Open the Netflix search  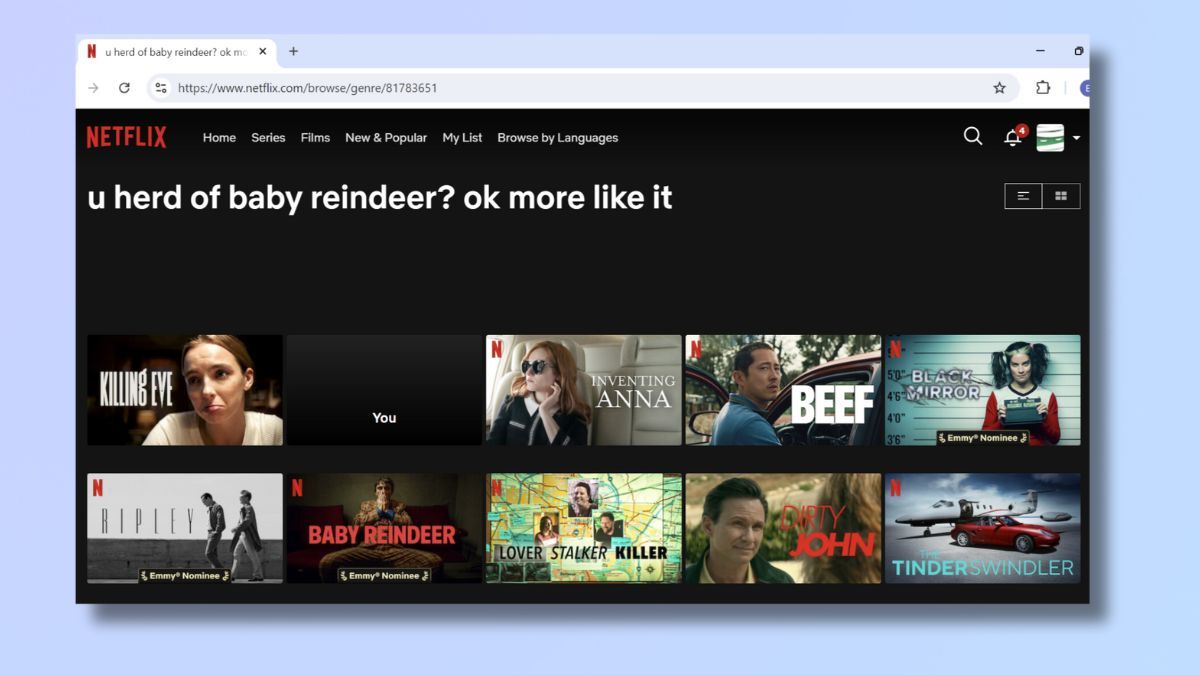pyautogui.click(x=972, y=136)
